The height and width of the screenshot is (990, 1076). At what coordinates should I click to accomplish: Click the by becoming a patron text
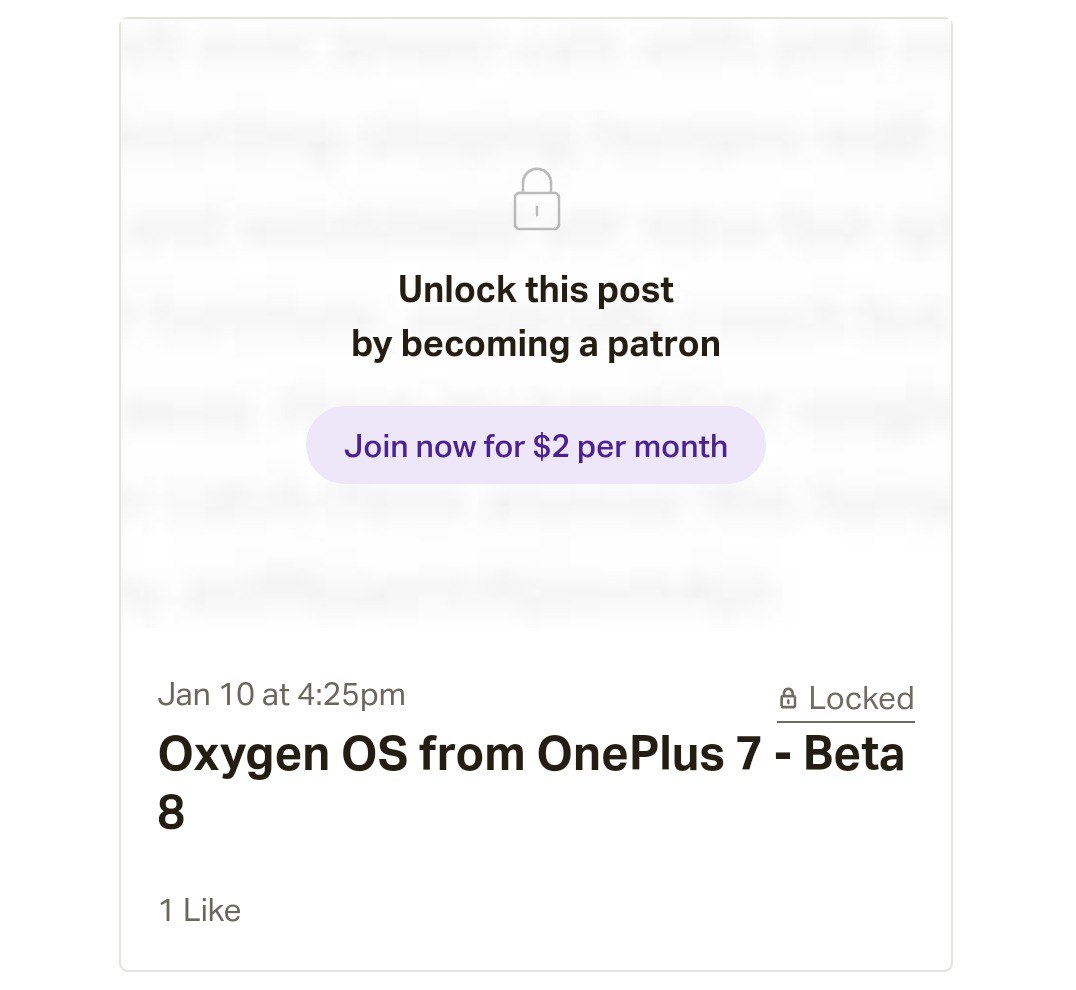click(x=536, y=344)
